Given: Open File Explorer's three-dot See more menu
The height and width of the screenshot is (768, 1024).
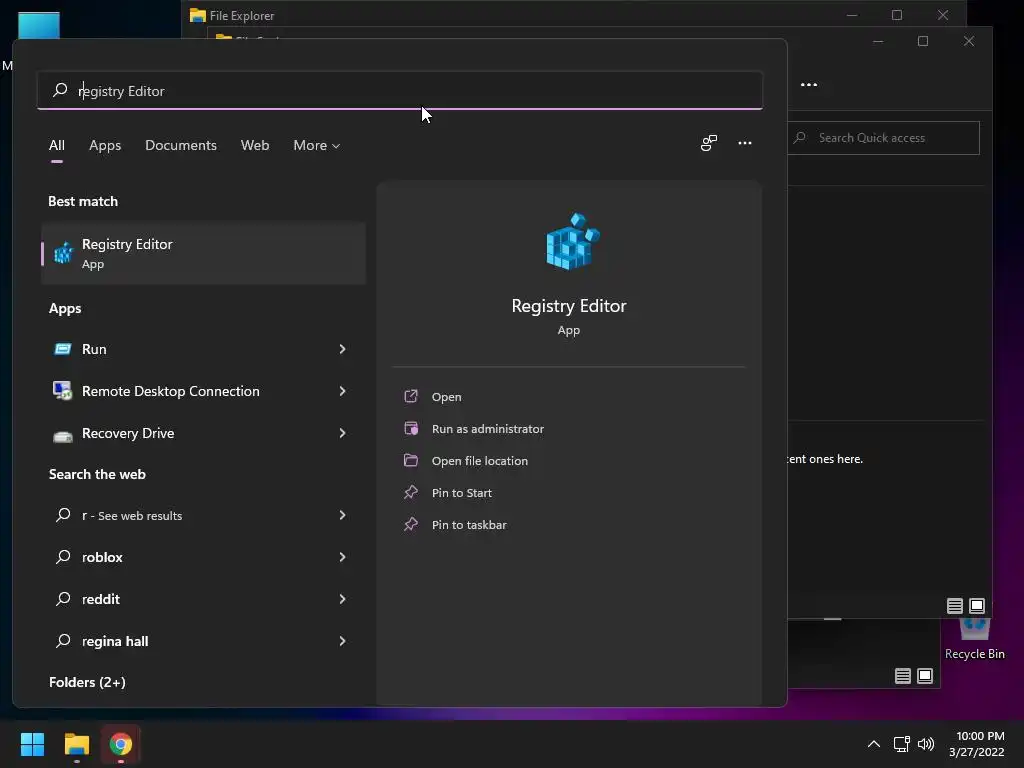Looking at the screenshot, I should coord(808,85).
